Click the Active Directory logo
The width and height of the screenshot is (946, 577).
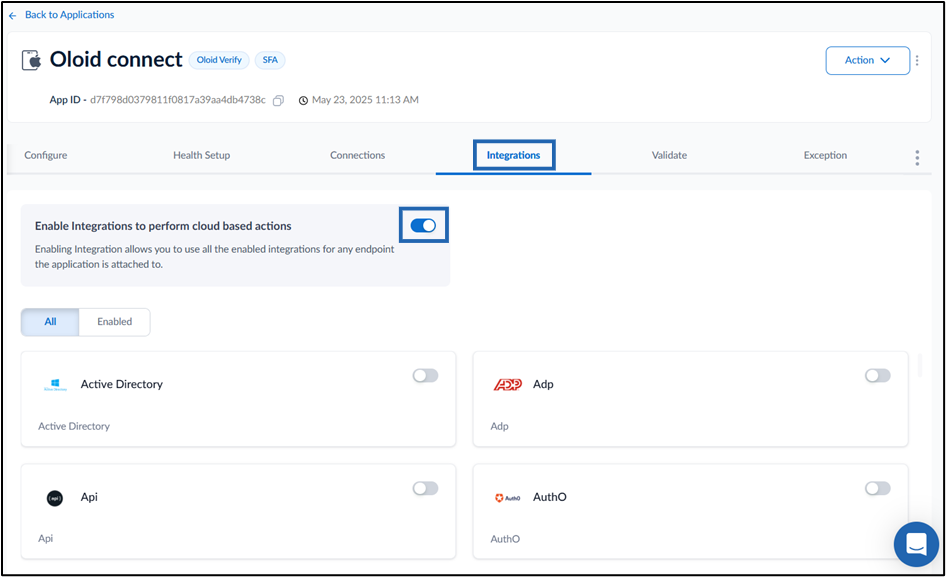(56, 384)
